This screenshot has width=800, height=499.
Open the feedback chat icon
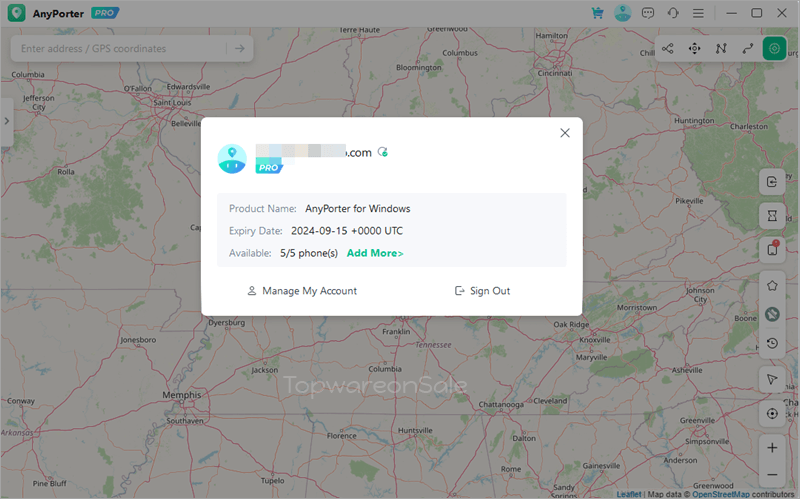tap(648, 13)
